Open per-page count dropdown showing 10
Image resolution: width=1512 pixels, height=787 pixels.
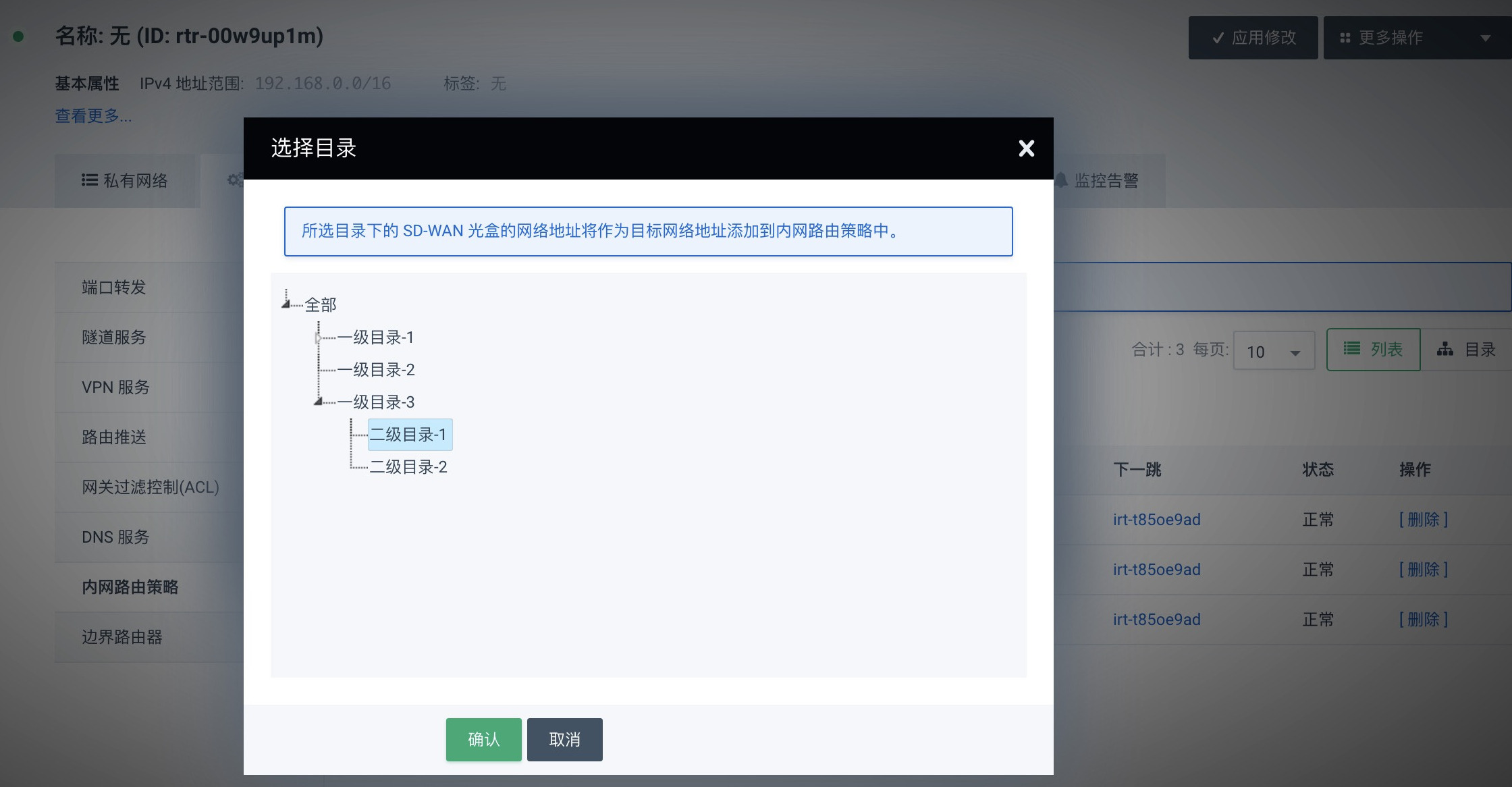(x=1274, y=351)
